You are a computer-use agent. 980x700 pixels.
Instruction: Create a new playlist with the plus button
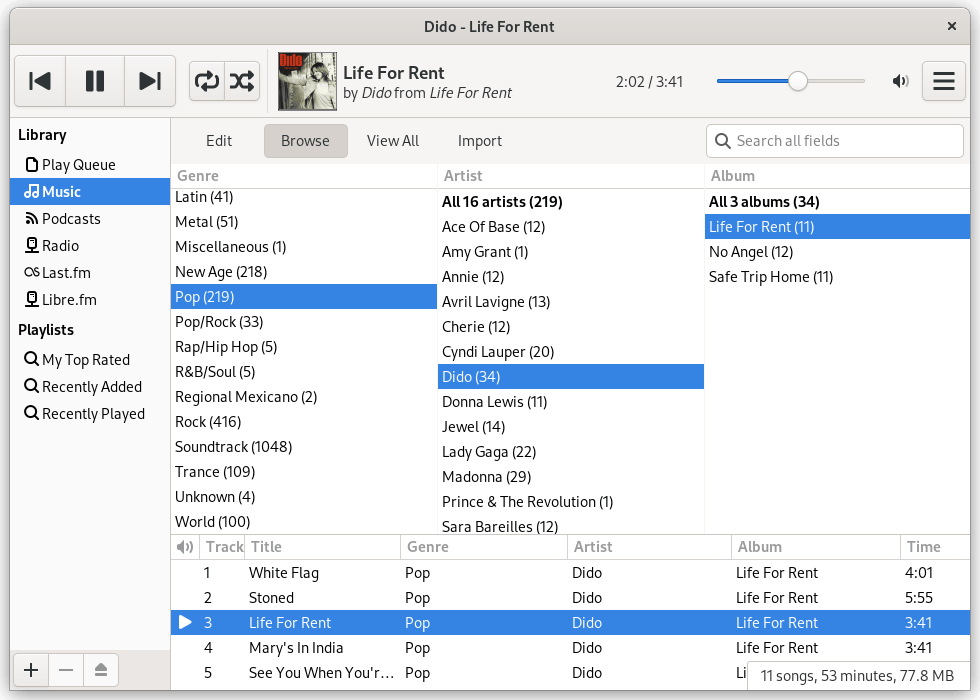(x=30, y=670)
